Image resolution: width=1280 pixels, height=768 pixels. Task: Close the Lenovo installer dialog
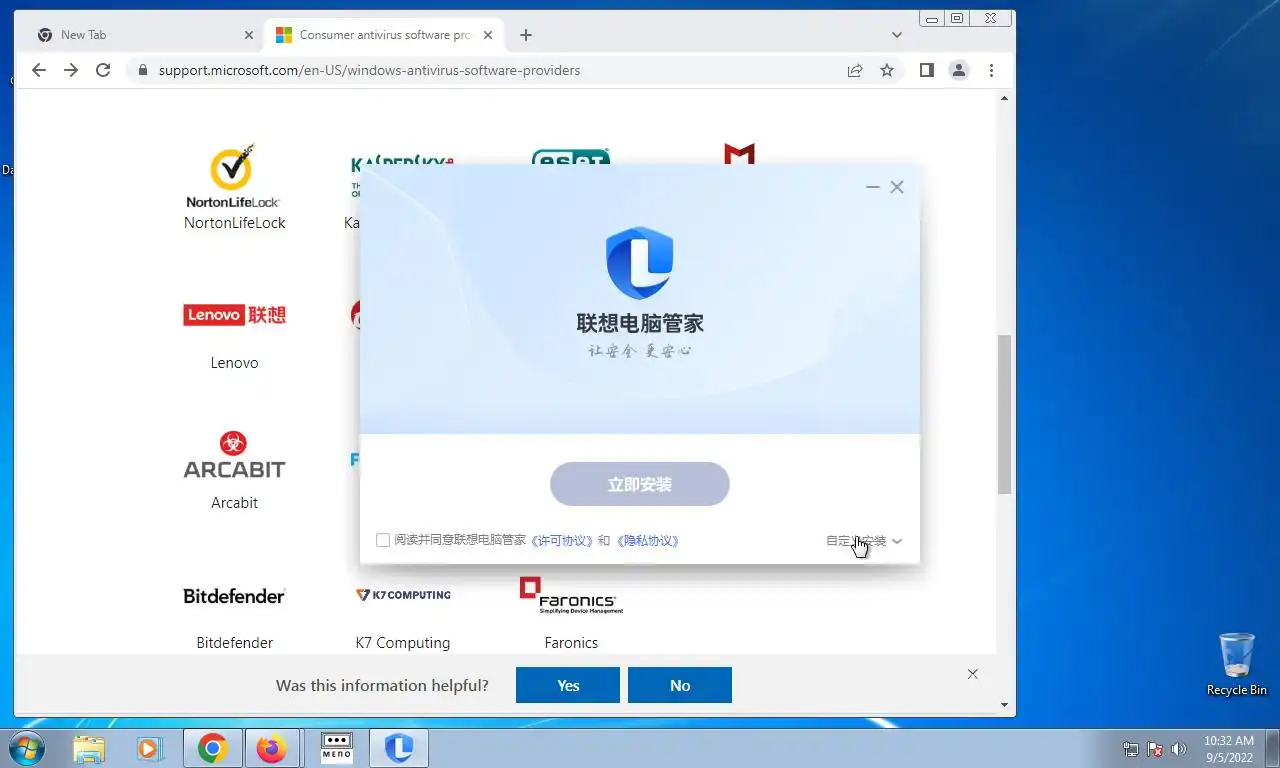tap(897, 187)
